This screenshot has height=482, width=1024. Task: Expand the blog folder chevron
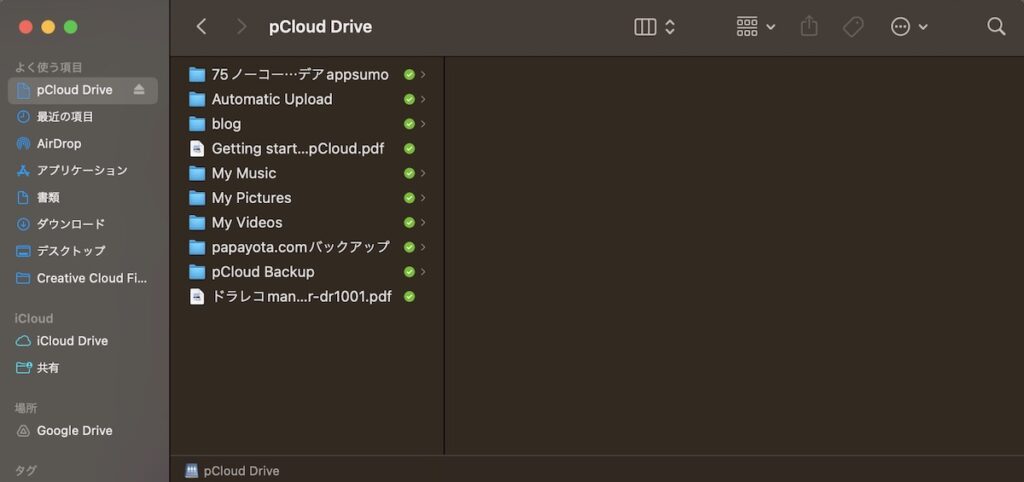coord(423,124)
